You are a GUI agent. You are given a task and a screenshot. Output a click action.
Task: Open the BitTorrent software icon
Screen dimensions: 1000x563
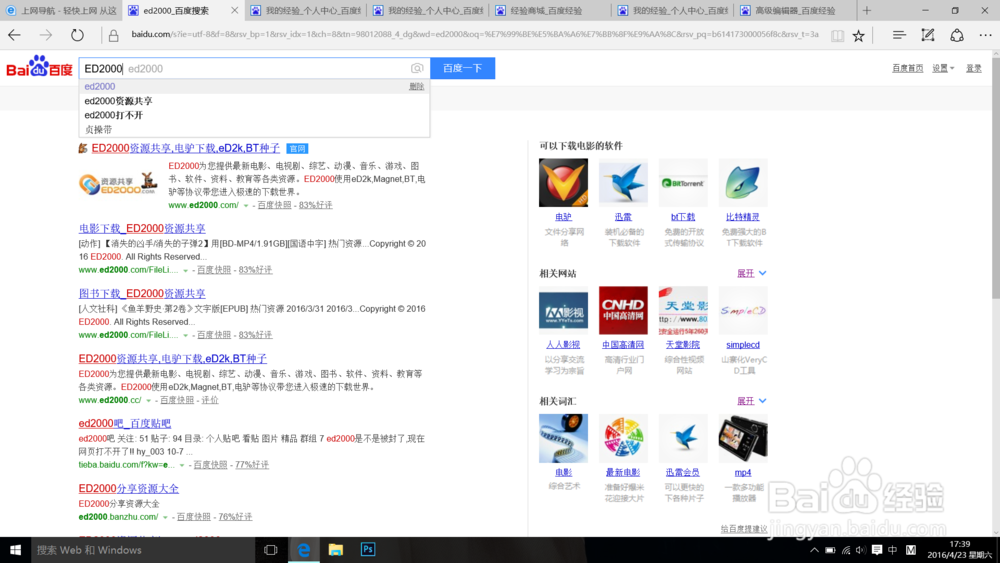click(x=683, y=183)
